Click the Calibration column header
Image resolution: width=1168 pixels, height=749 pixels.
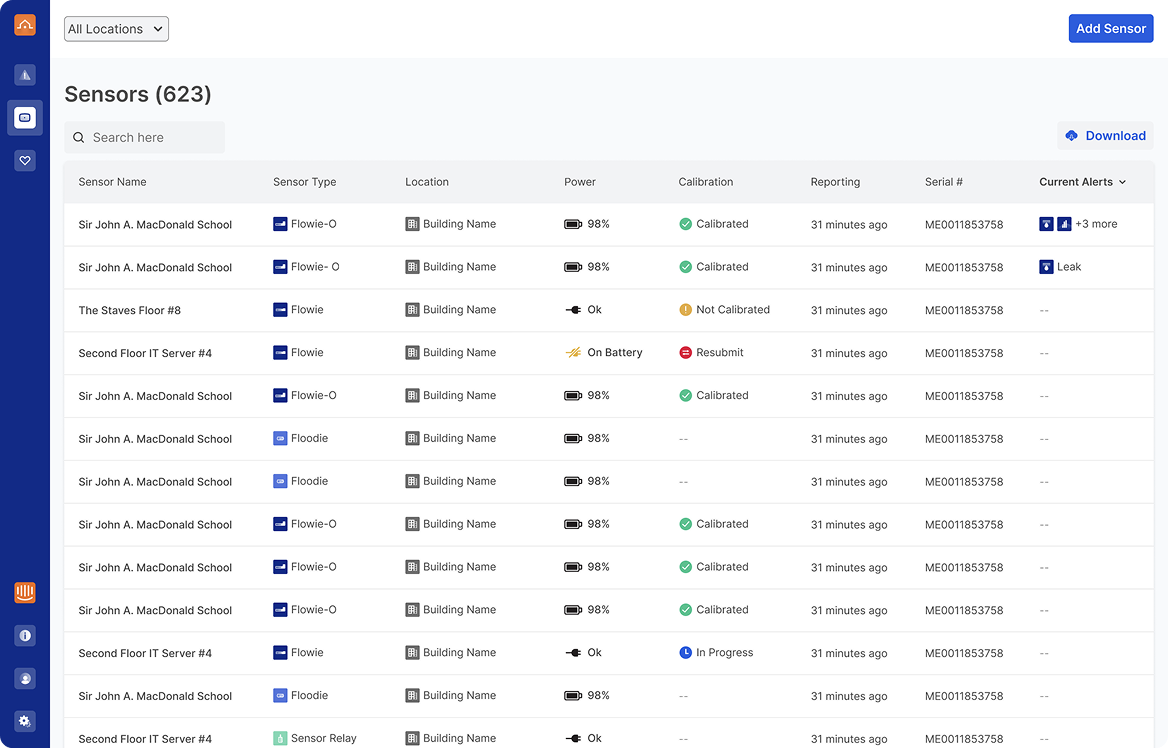(x=705, y=182)
